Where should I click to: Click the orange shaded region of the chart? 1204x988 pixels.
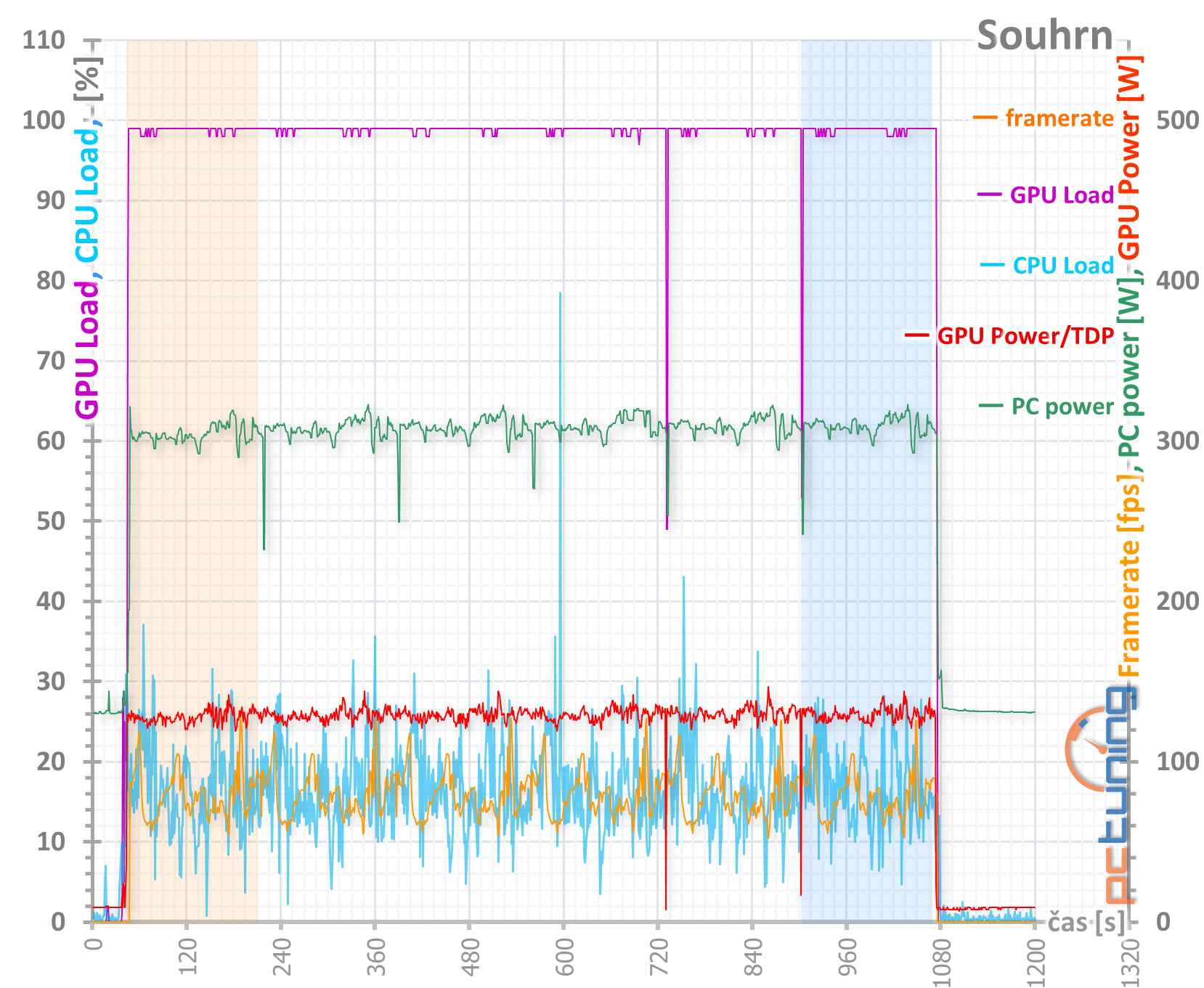pyautogui.click(x=192, y=481)
